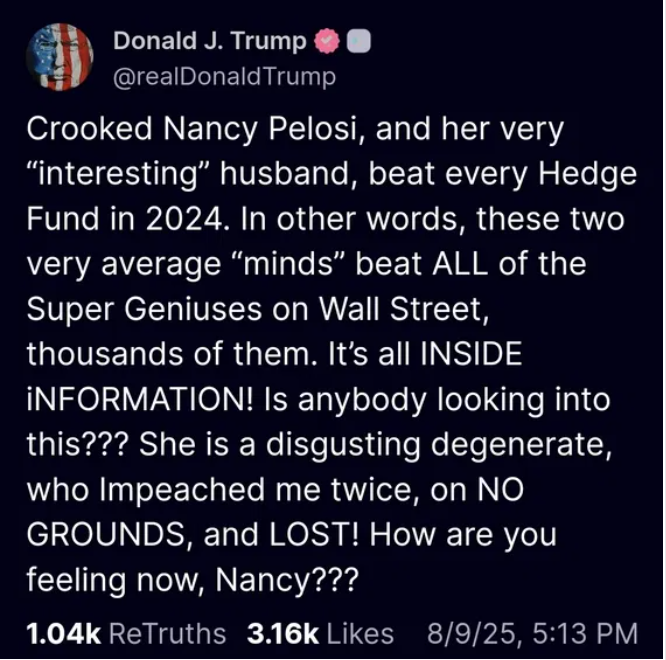This screenshot has height=660, width=666.
Task: Visit the @realDonaldTrump handle link
Action: 224,77
